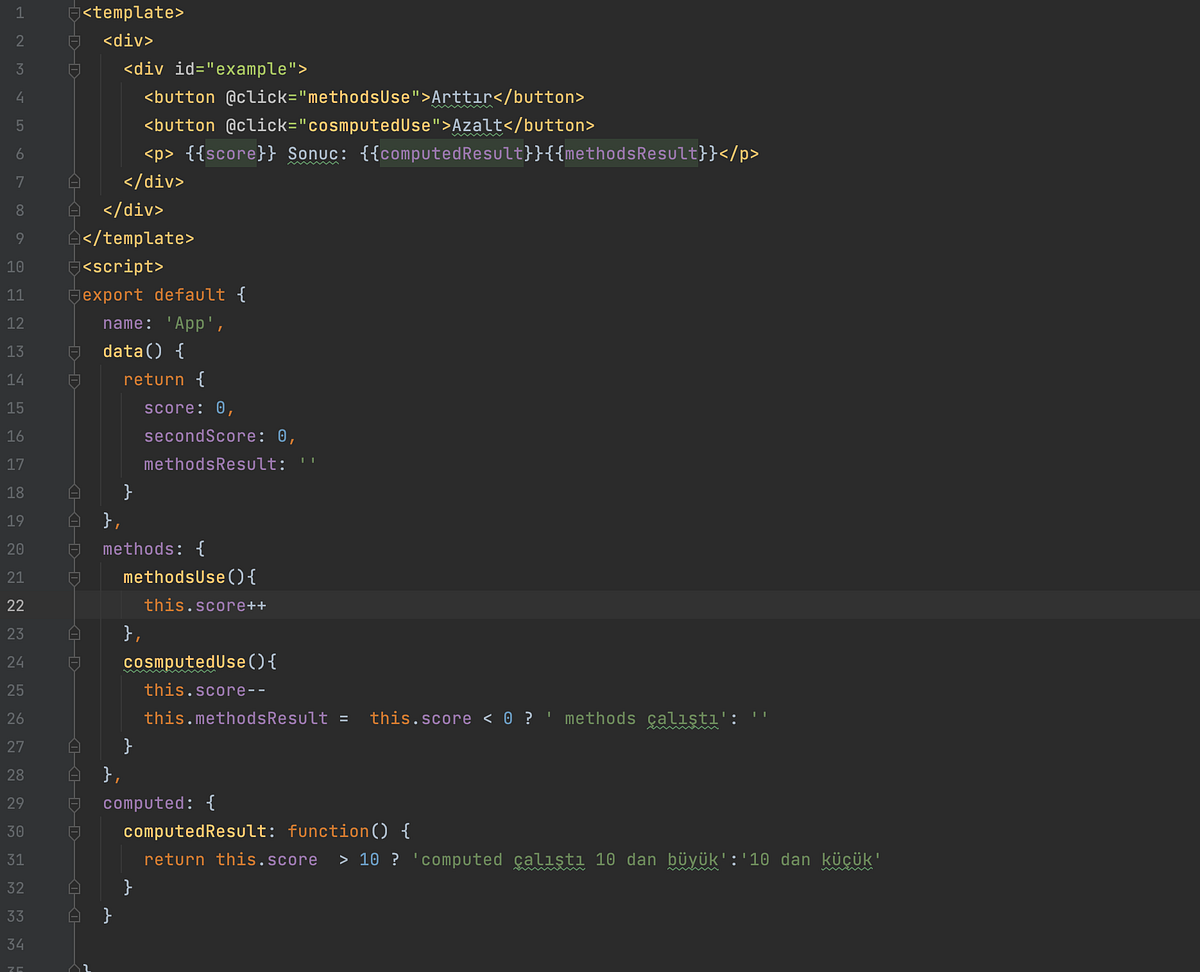Collapse the computed block fold arrow
Screen dimensions: 1200x972
click(x=72, y=802)
